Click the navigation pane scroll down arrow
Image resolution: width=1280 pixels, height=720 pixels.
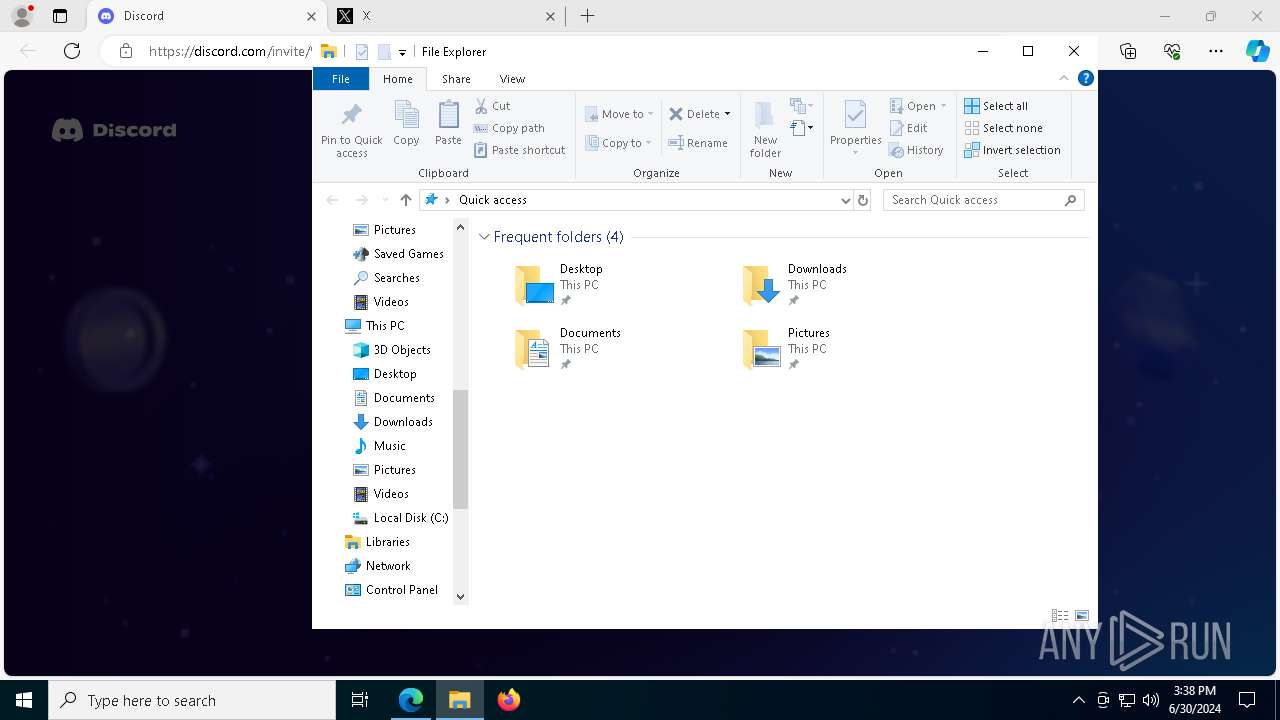coord(460,597)
